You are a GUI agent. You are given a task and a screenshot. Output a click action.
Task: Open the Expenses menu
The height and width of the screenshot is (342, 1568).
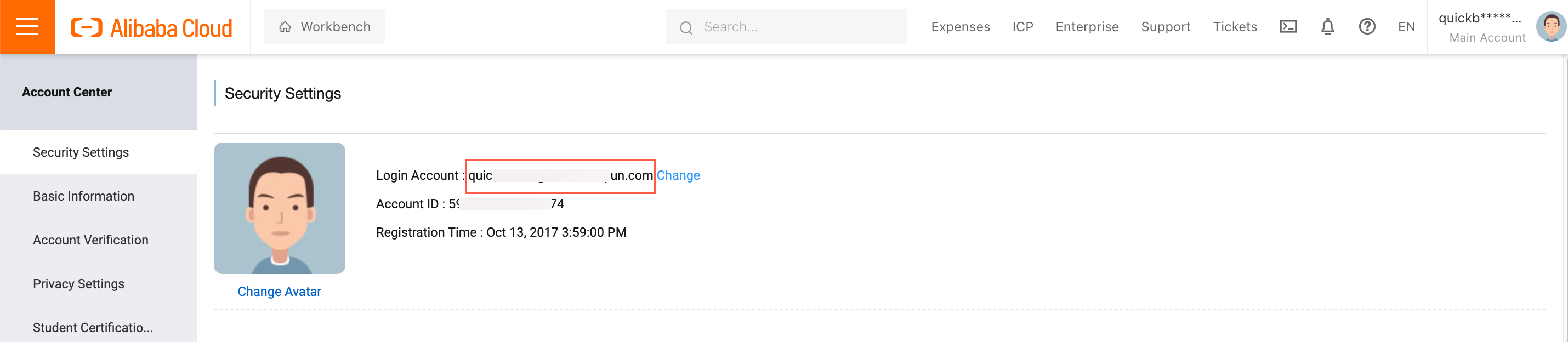(961, 27)
